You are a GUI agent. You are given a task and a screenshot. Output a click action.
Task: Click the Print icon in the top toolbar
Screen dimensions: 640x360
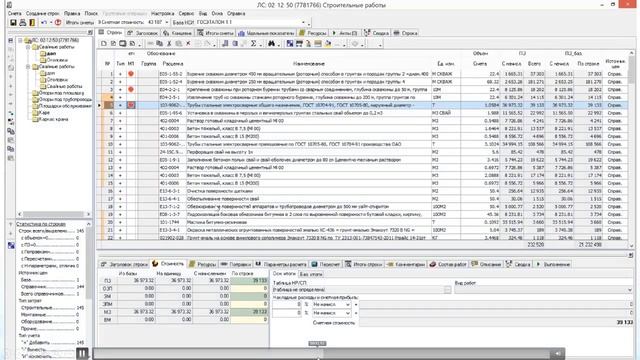tap(22, 22)
